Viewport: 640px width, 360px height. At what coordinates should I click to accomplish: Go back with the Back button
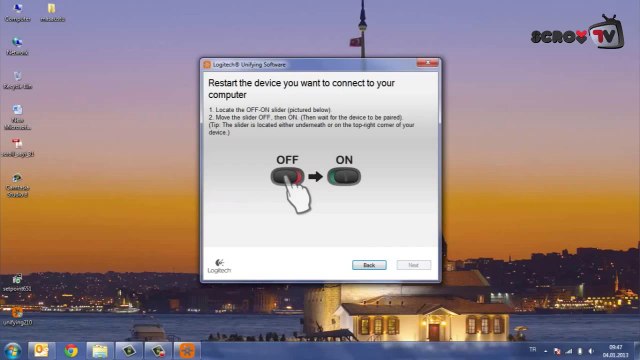click(x=369, y=265)
